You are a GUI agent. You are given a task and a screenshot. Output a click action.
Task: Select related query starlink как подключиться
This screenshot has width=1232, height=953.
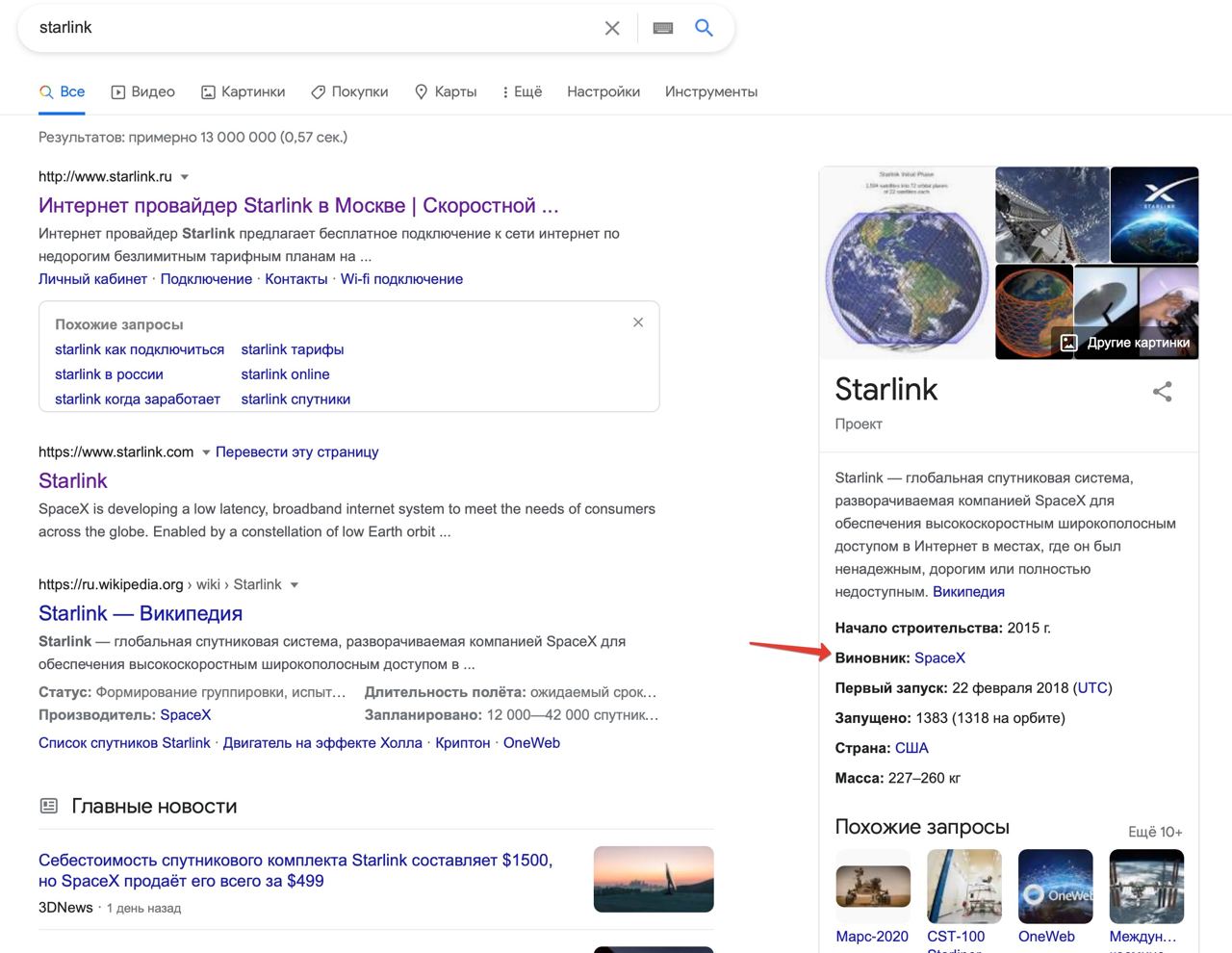point(140,349)
